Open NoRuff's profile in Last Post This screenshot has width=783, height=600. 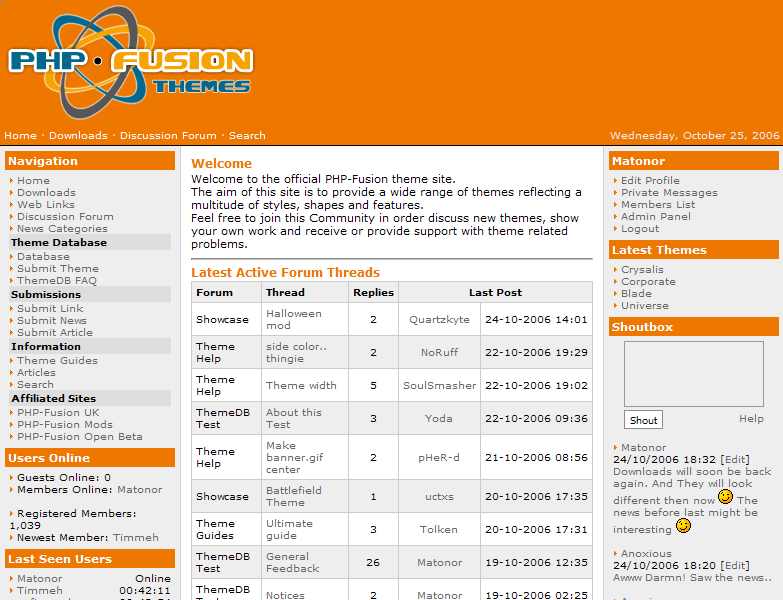pos(439,352)
